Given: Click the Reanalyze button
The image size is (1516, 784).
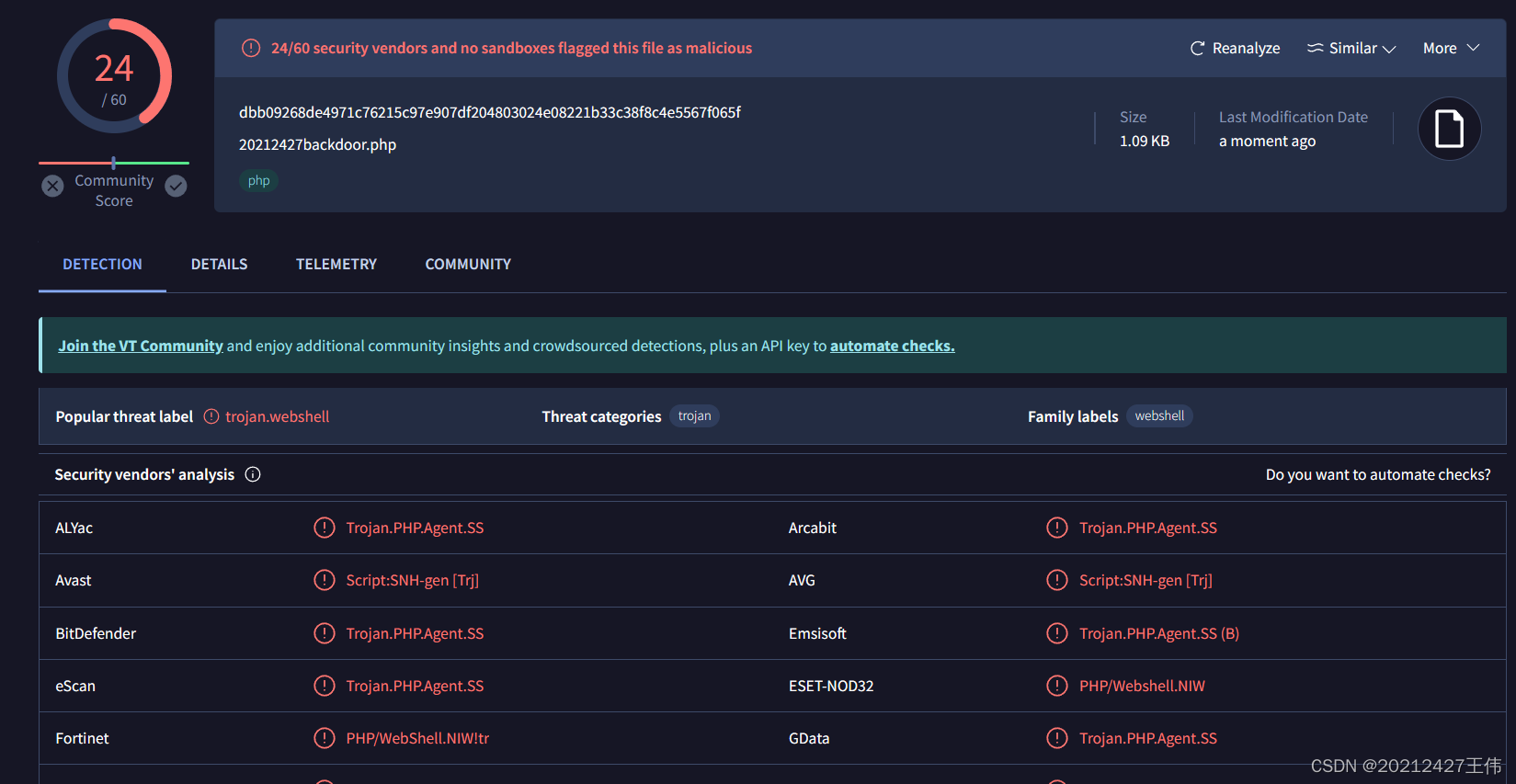Looking at the screenshot, I should click(x=1235, y=48).
